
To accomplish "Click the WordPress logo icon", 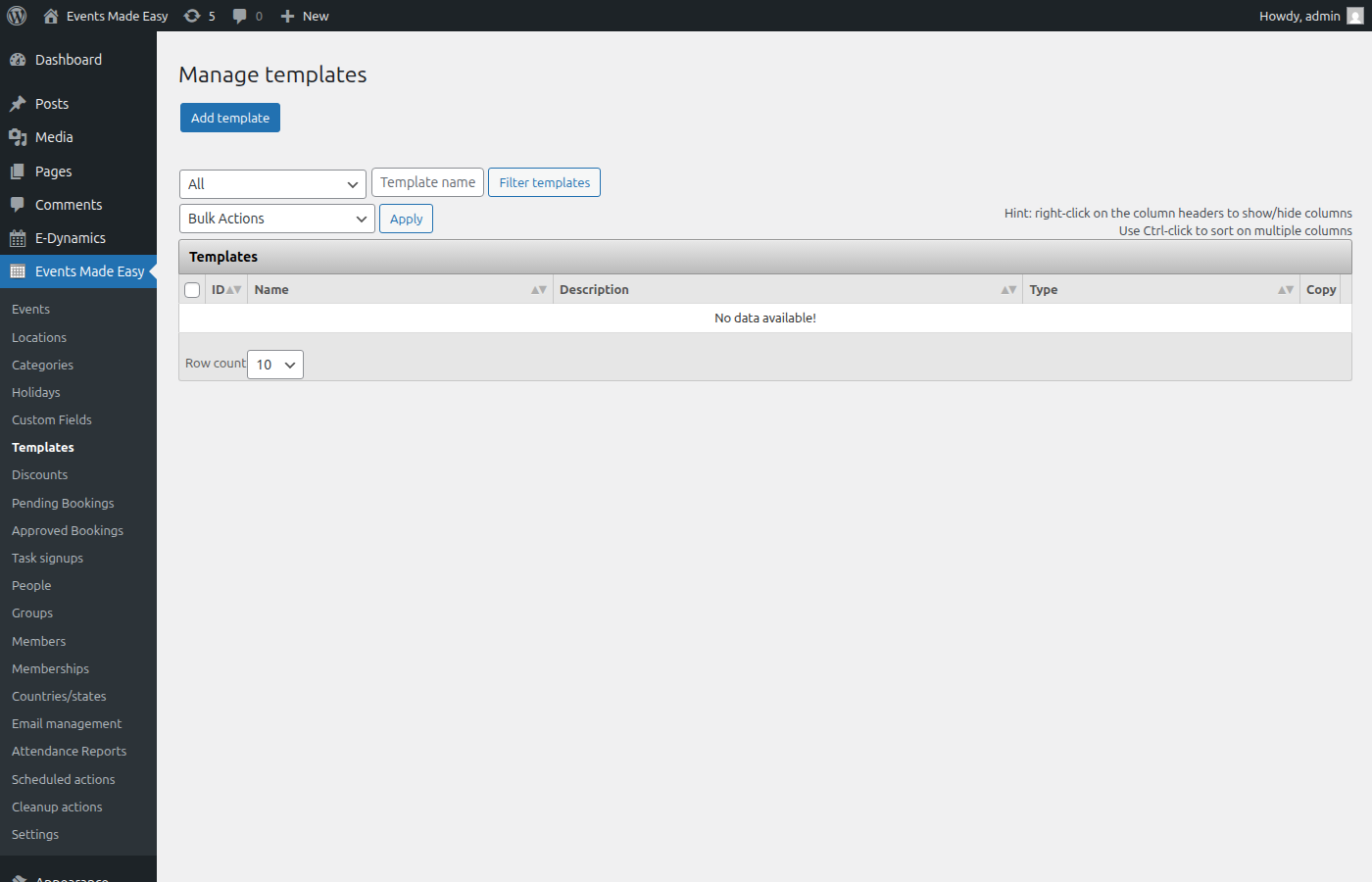I will (17, 15).
